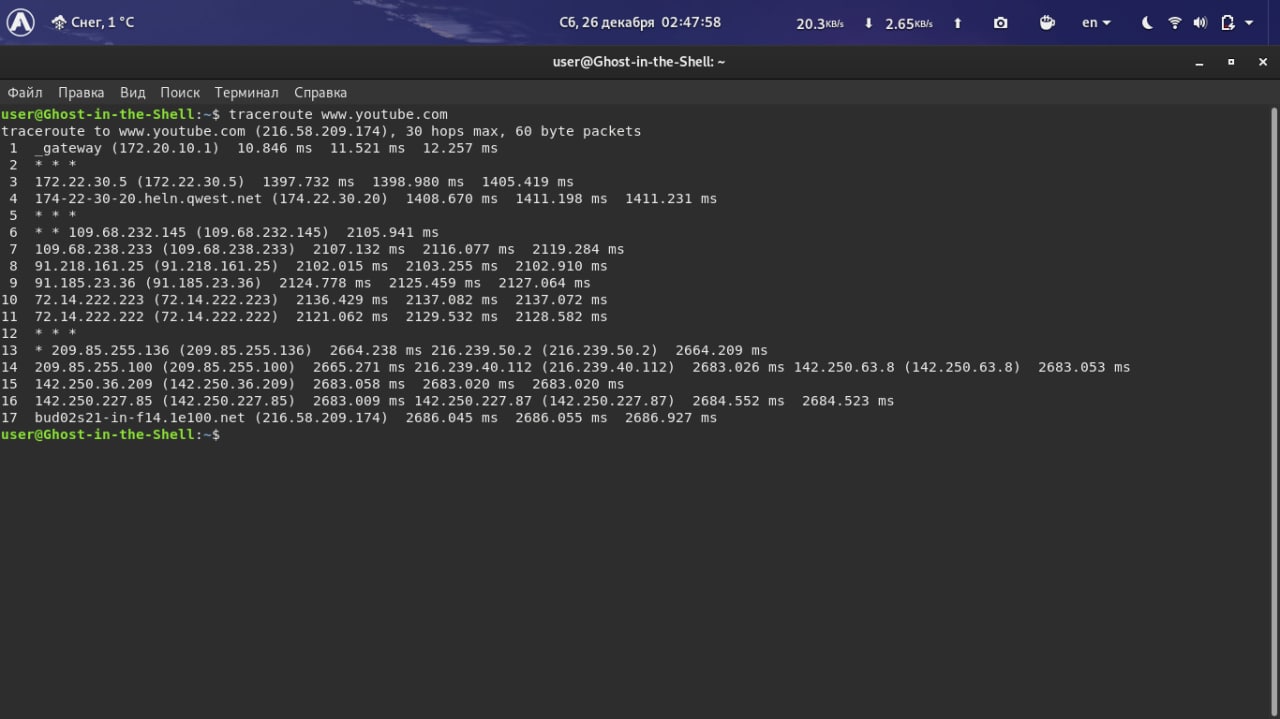This screenshot has width=1280, height=719.
Task: Click the text '91.218.161.25 (91.218.161.25)'
Action: pos(156,266)
